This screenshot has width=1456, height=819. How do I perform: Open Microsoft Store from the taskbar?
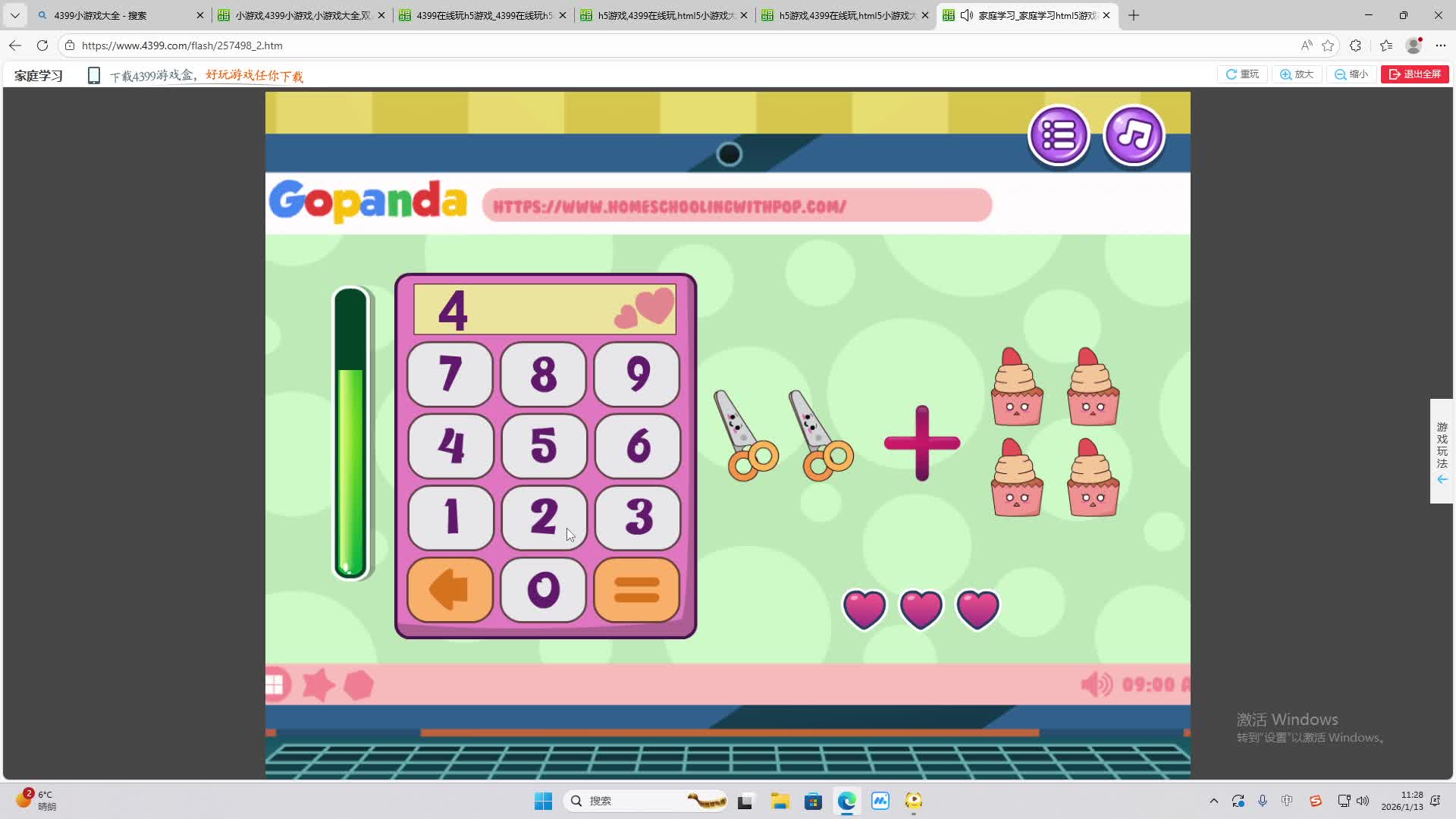(x=813, y=801)
